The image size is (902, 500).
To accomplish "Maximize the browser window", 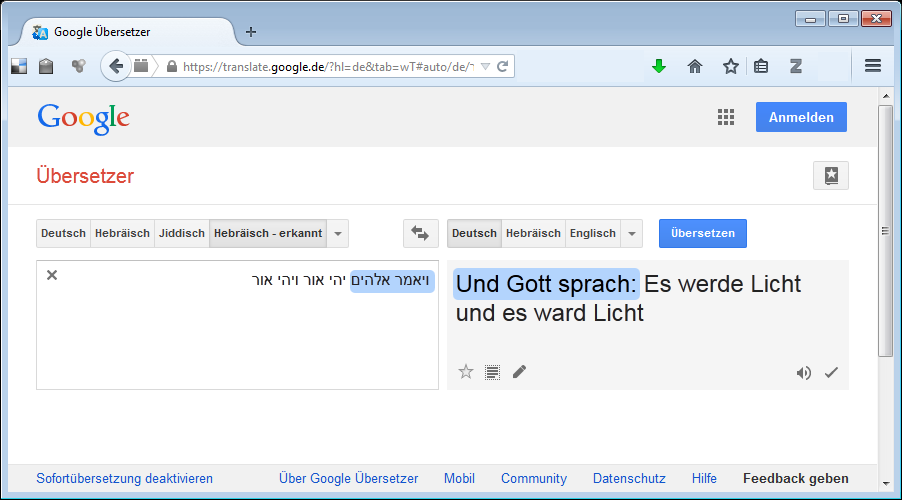I will (x=843, y=19).
